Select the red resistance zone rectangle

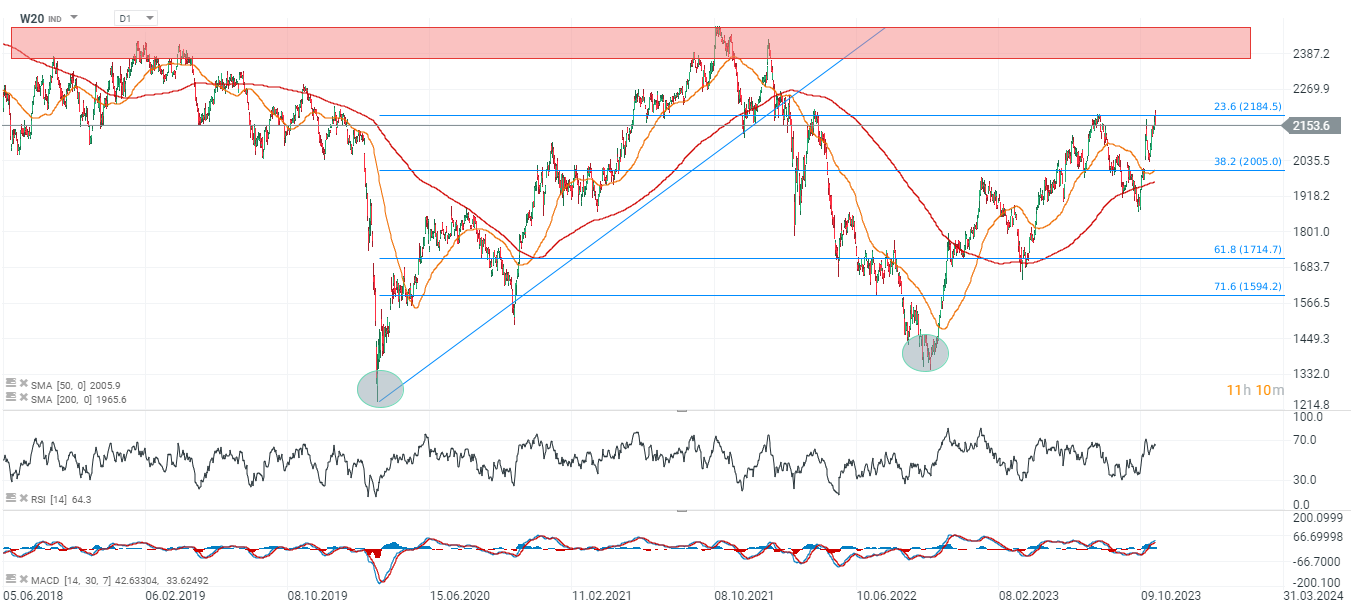coord(631,43)
